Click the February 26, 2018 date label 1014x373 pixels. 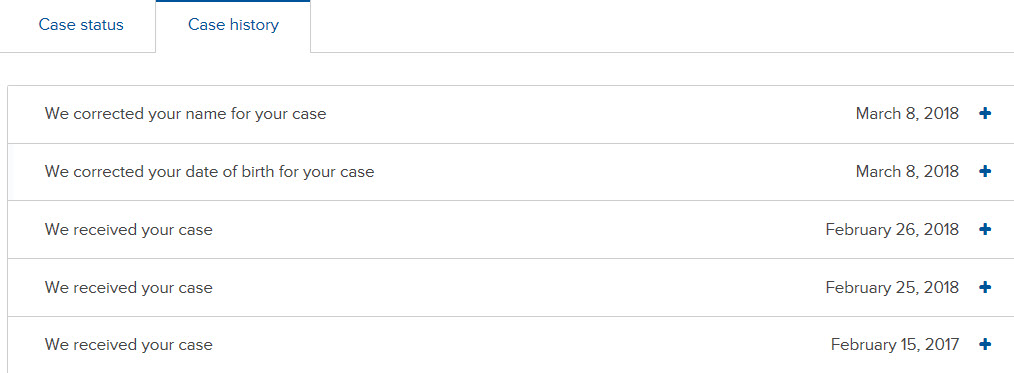[892, 229]
